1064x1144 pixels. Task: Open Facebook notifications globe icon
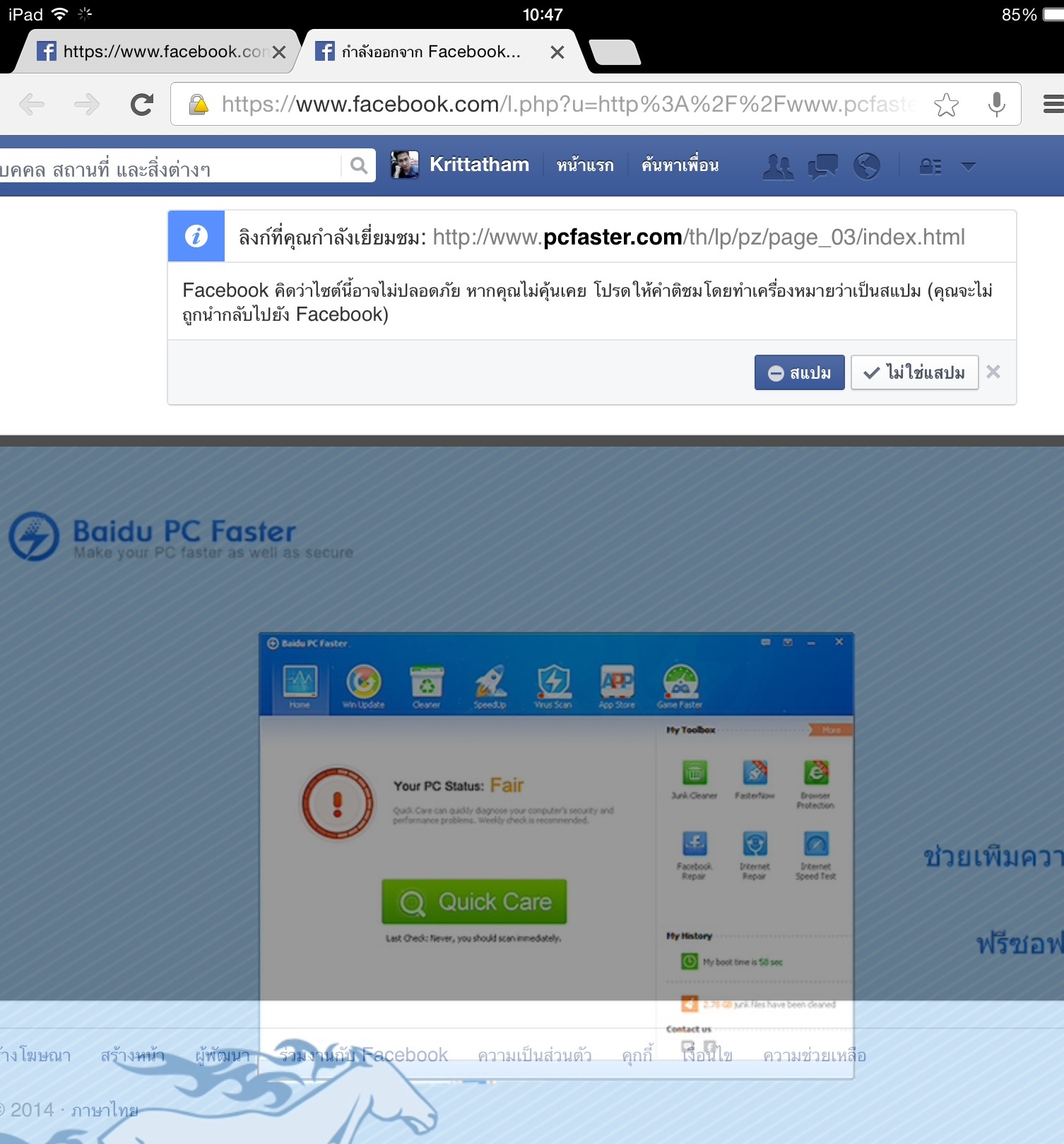point(867,167)
